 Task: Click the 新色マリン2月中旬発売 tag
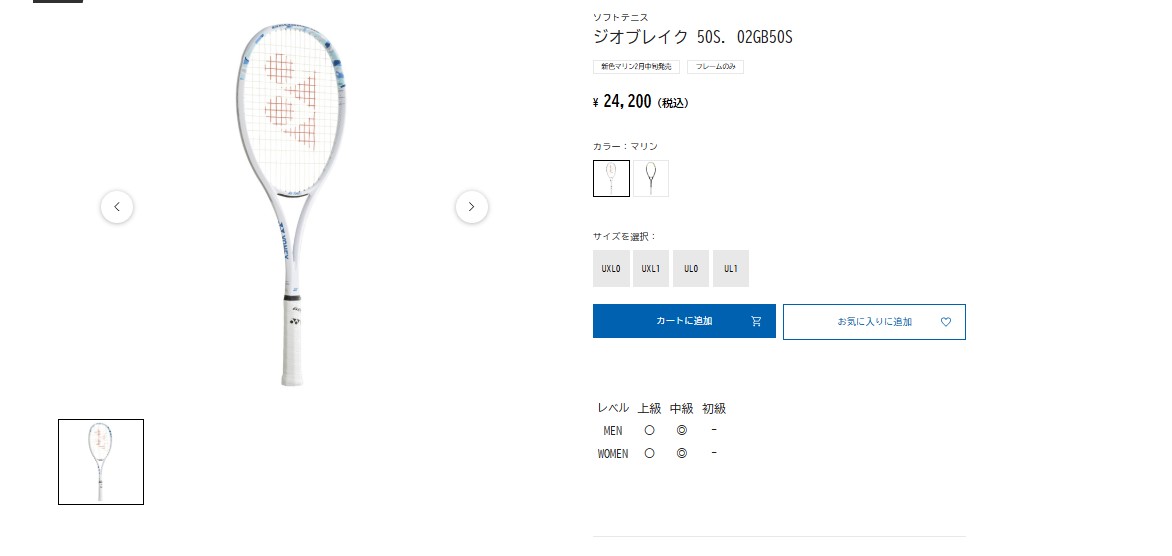click(636, 67)
